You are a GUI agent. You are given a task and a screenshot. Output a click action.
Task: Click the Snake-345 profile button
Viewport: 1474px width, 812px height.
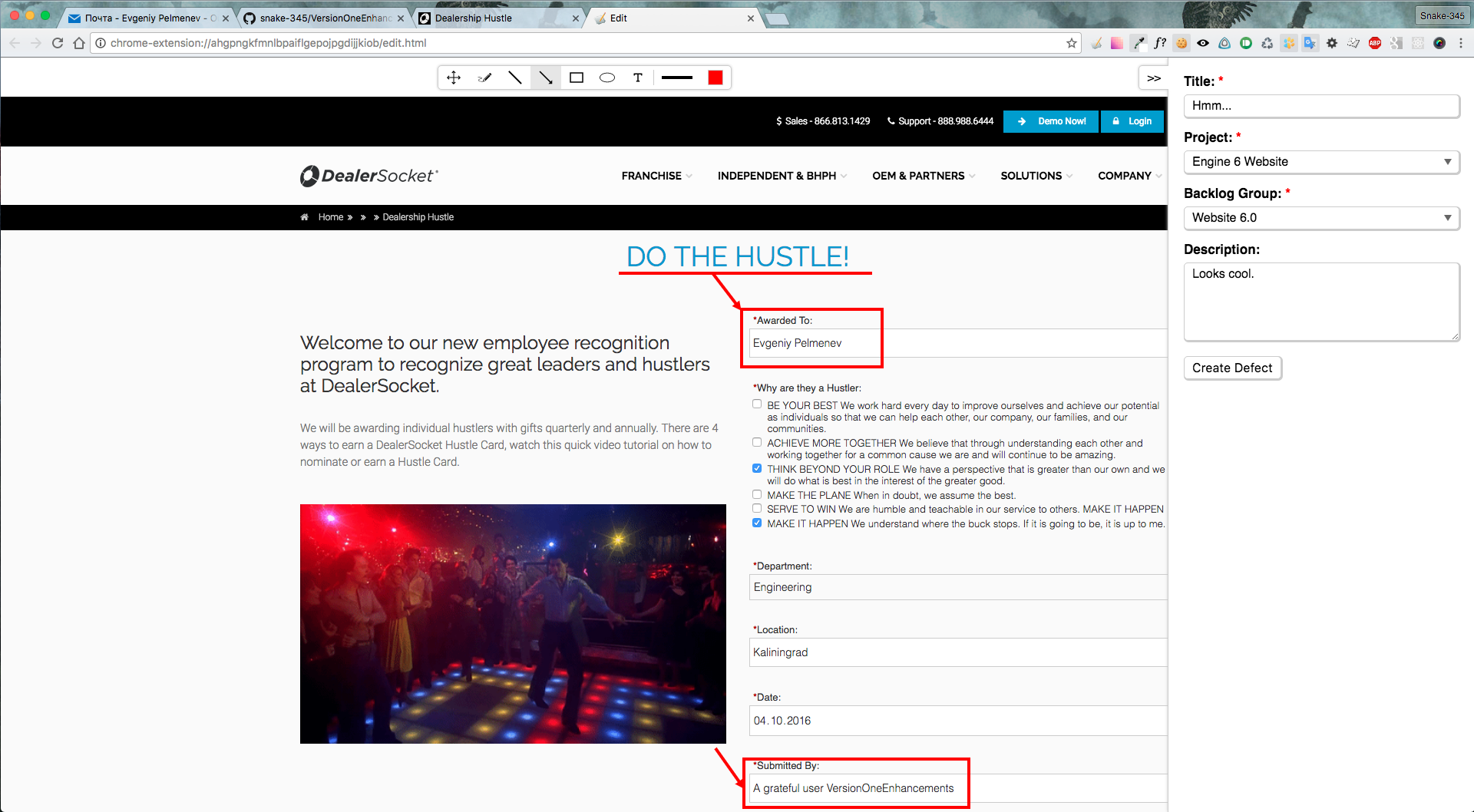(1442, 15)
